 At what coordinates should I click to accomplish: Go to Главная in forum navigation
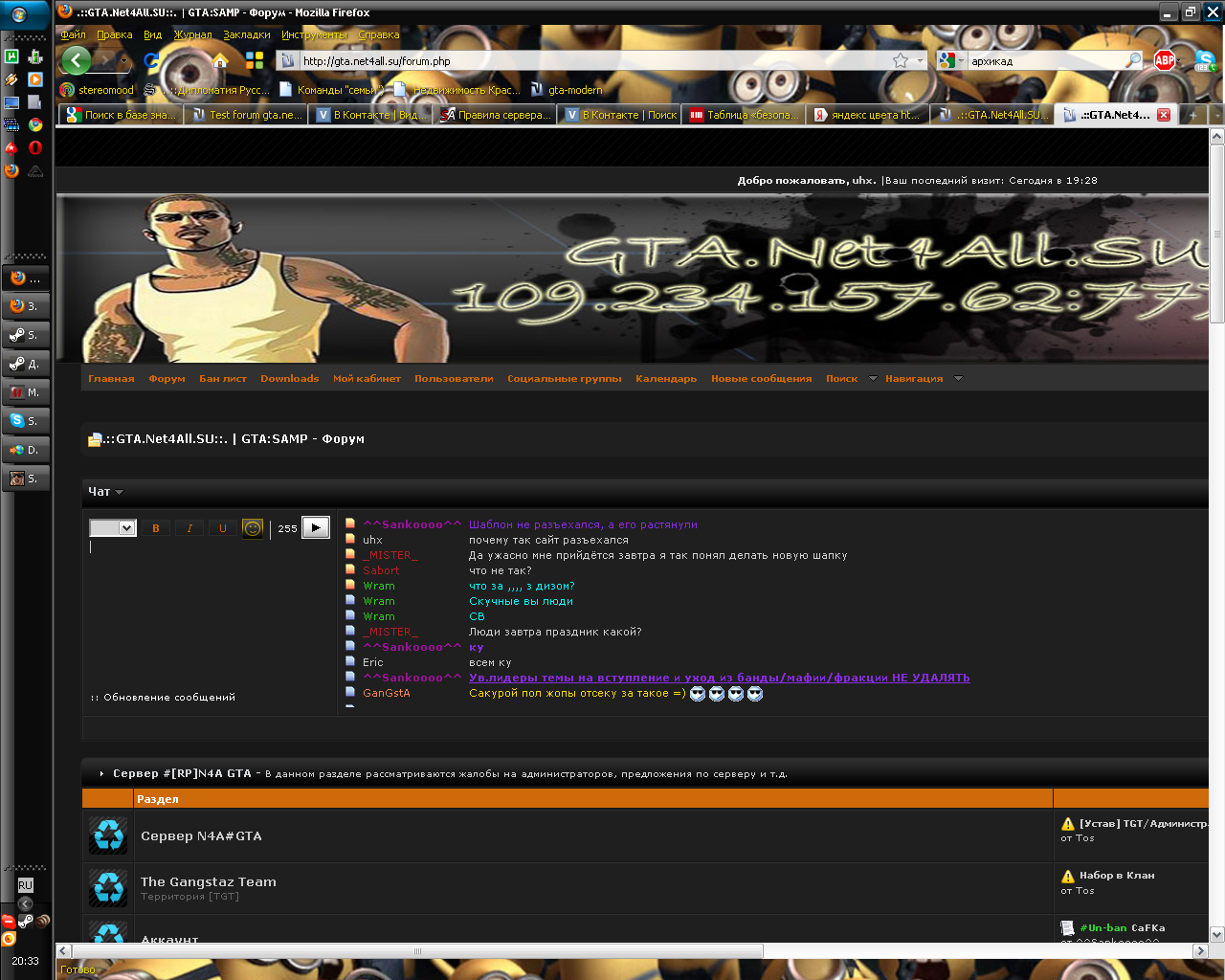(111, 379)
